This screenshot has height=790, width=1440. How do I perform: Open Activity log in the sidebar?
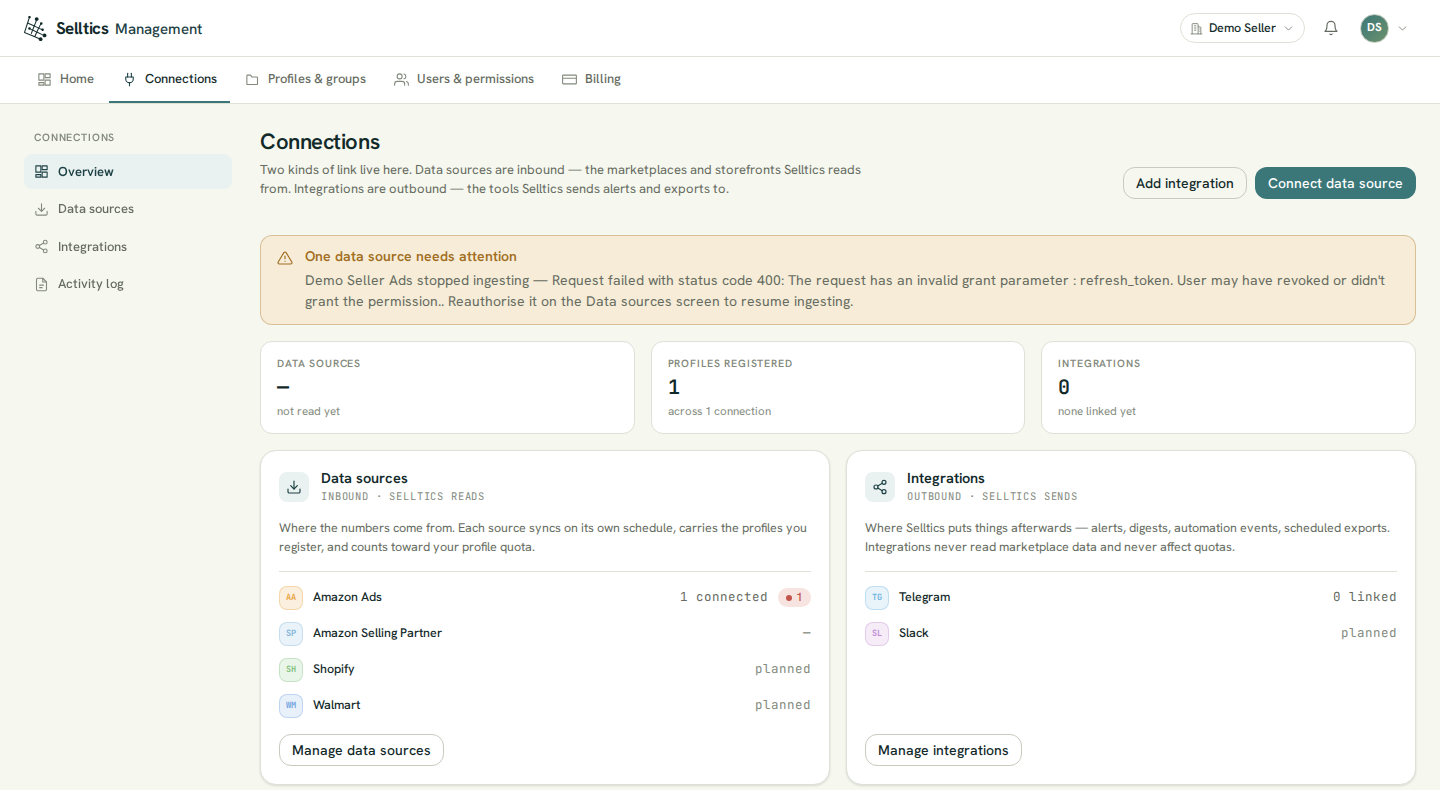click(128, 284)
